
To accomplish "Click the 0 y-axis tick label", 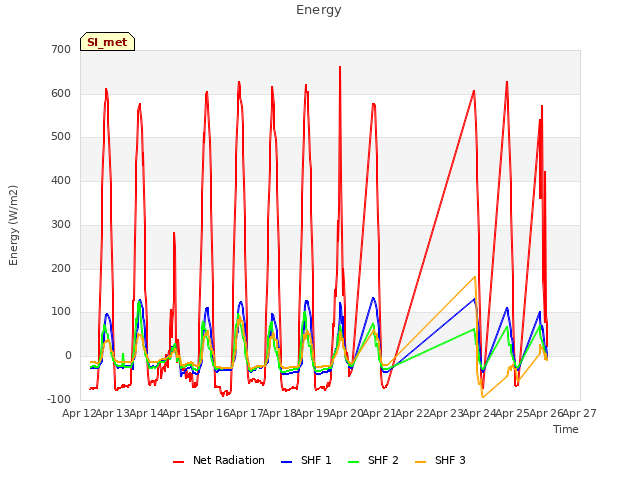I will [68, 356].
